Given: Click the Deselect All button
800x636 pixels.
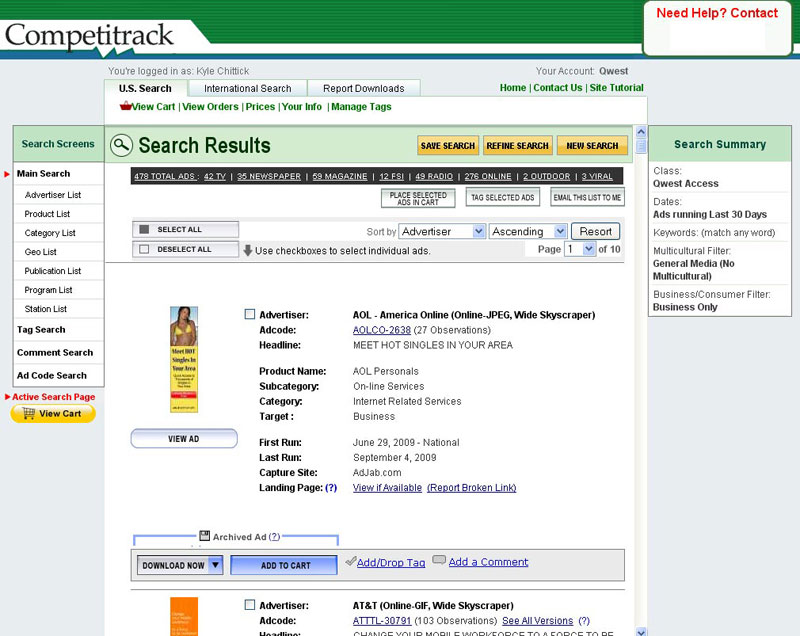Looking at the screenshot, I should (x=185, y=249).
